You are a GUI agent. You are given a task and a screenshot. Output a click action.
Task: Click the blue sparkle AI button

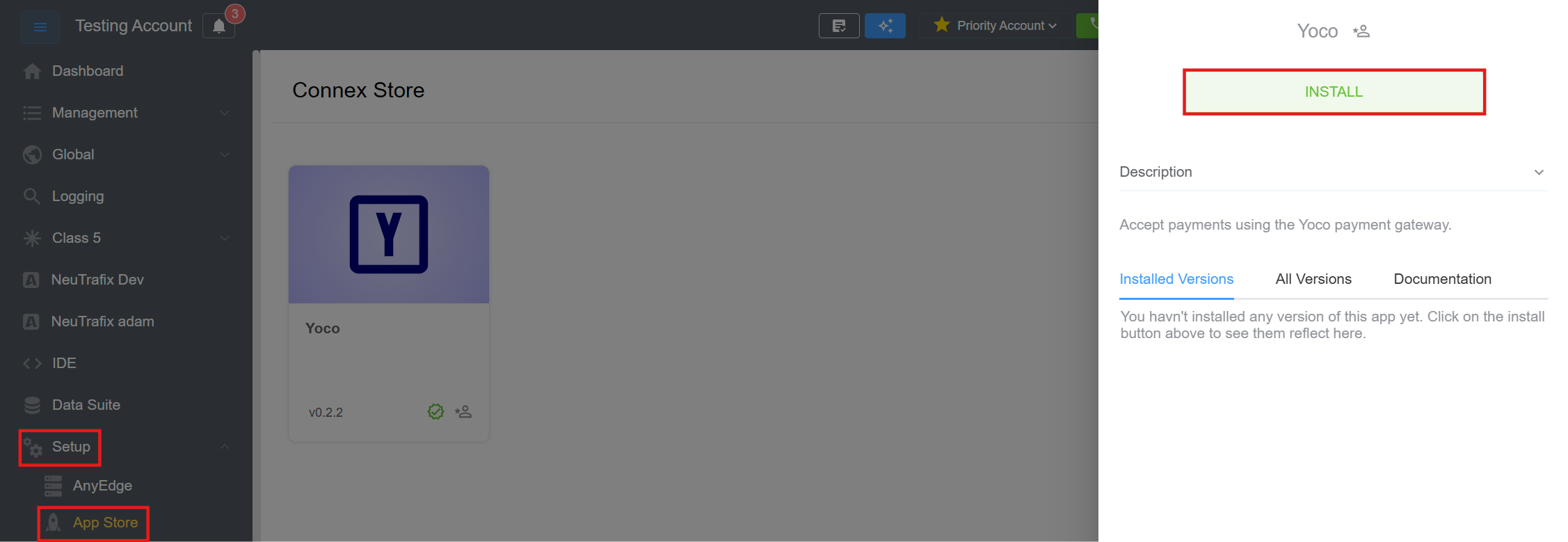pyautogui.click(x=885, y=26)
